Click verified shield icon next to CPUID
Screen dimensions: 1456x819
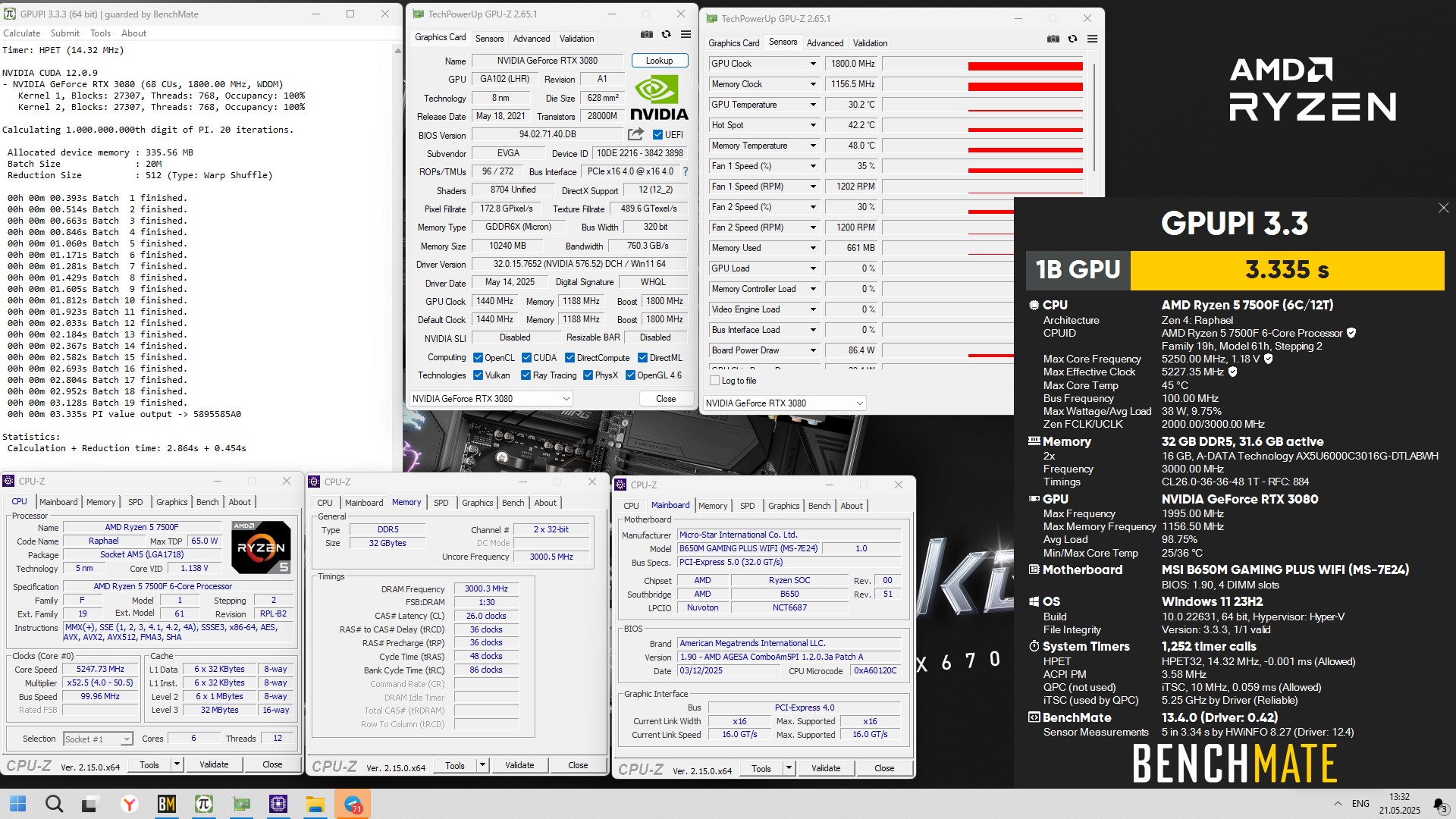[1351, 333]
